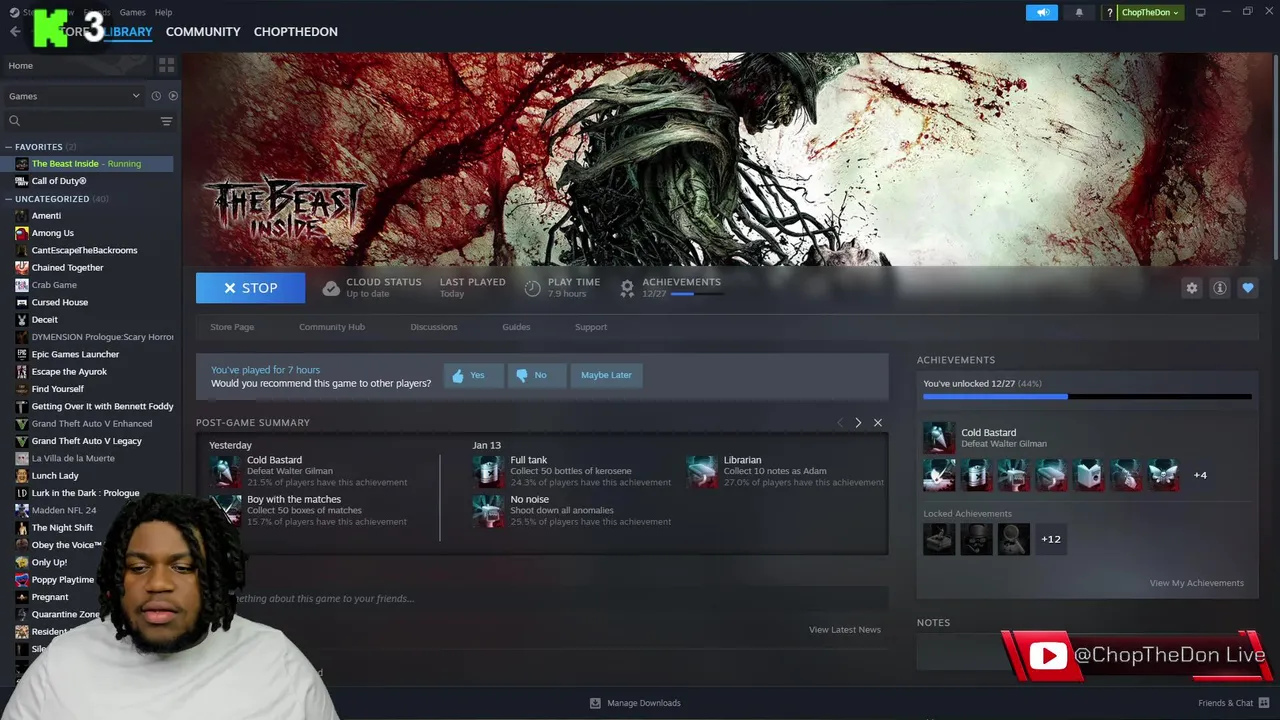Switch library to grid collections view
The height and width of the screenshot is (720, 1280).
pyautogui.click(x=166, y=65)
